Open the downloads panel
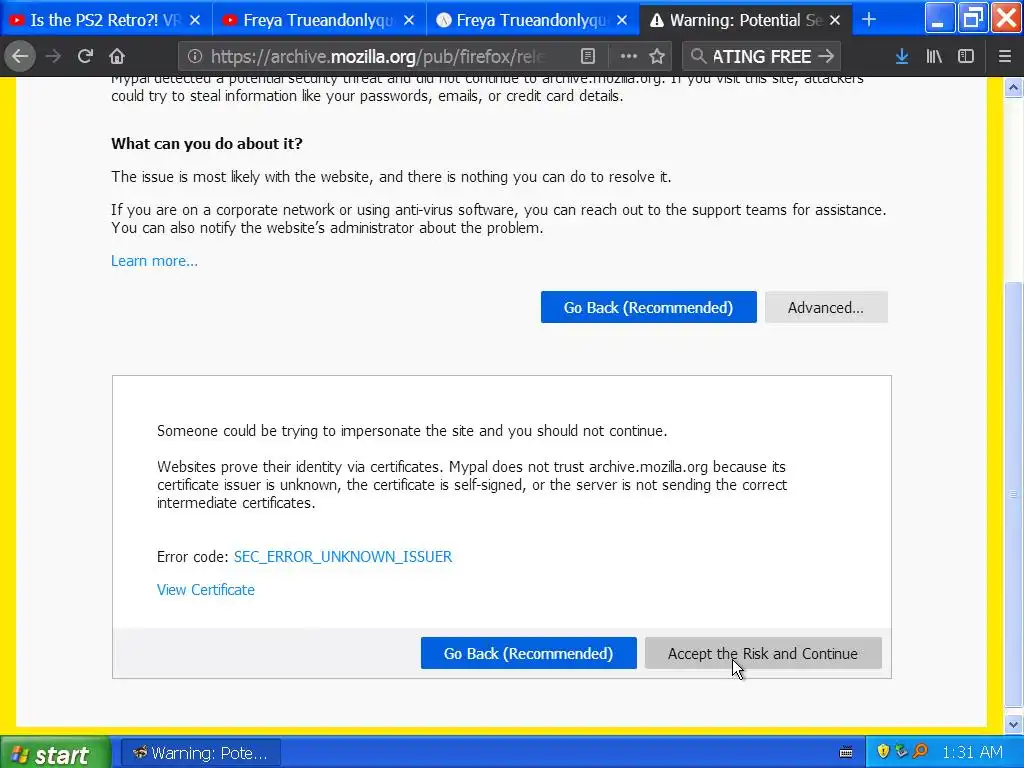 [x=902, y=56]
